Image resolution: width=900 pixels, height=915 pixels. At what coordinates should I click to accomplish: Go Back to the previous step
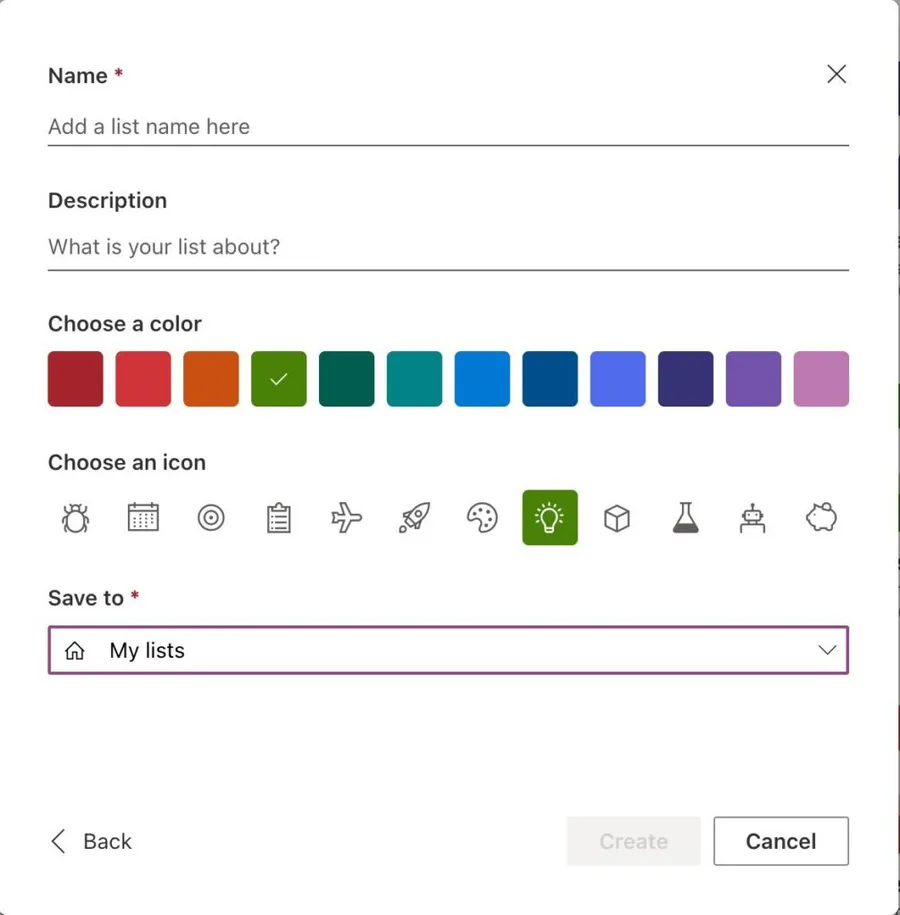click(x=92, y=842)
